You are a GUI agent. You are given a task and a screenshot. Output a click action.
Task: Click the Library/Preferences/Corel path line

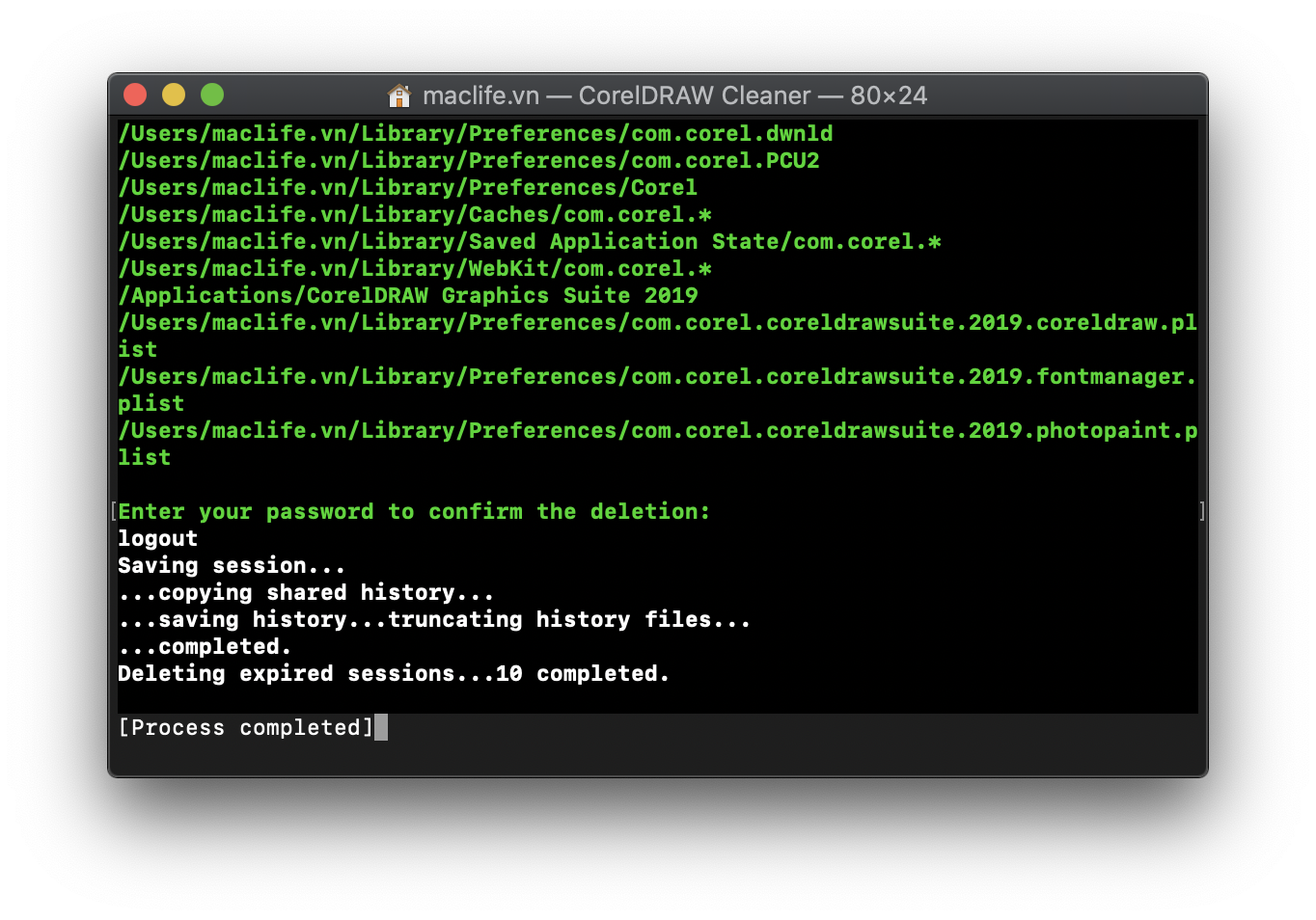coord(407,188)
